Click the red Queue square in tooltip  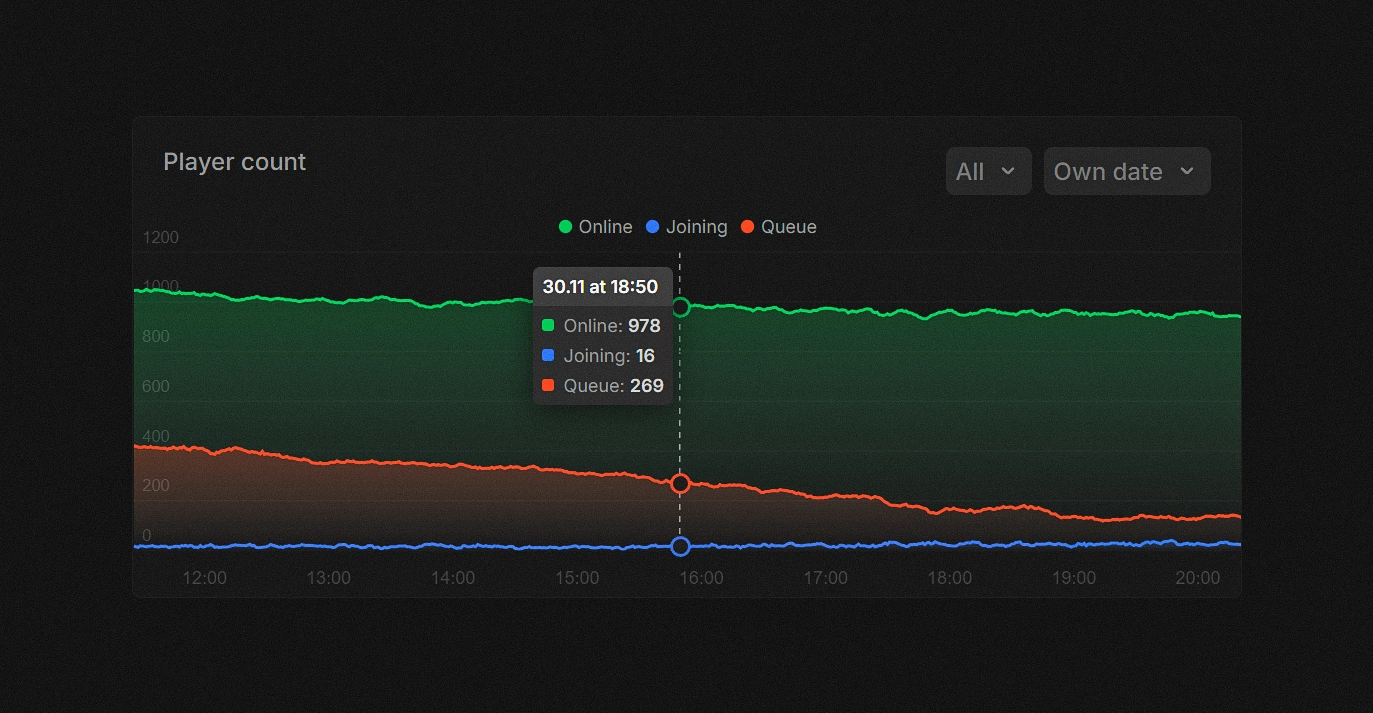click(x=548, y=385)
